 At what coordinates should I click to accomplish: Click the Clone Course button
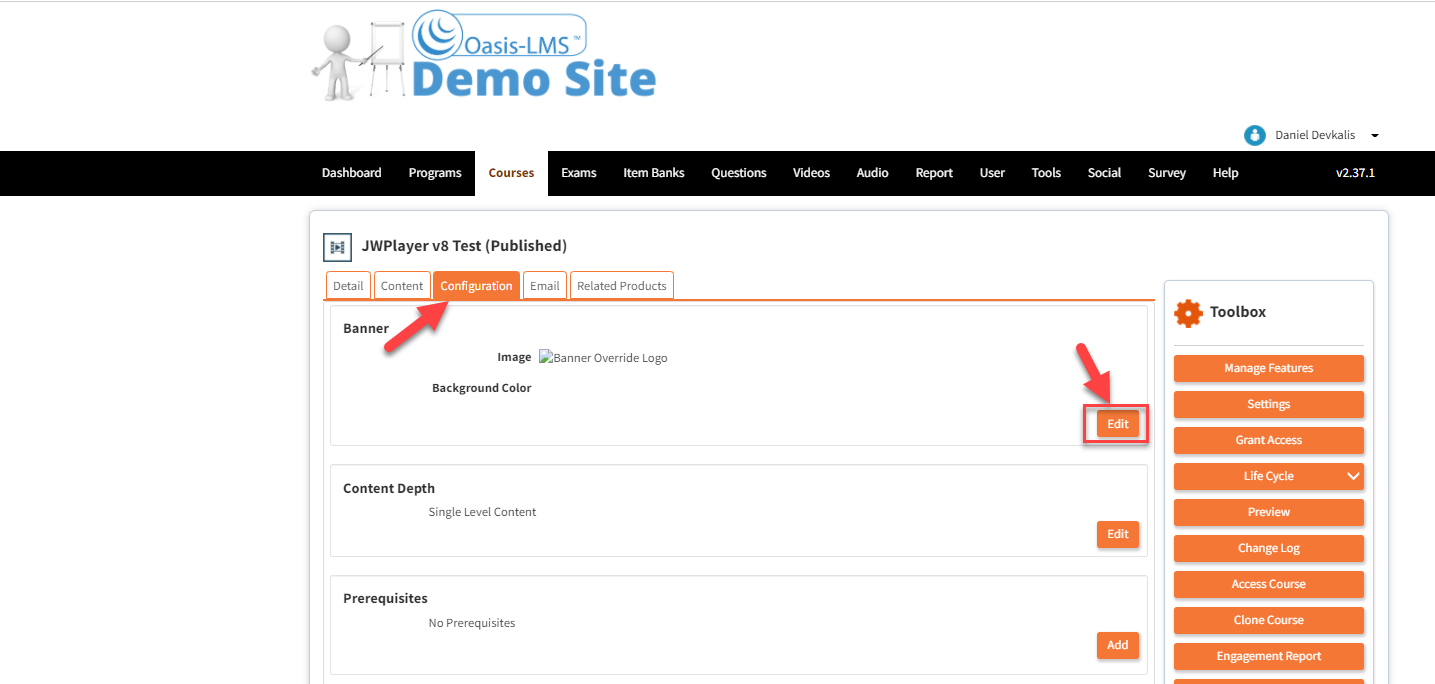click(1268, 620)
